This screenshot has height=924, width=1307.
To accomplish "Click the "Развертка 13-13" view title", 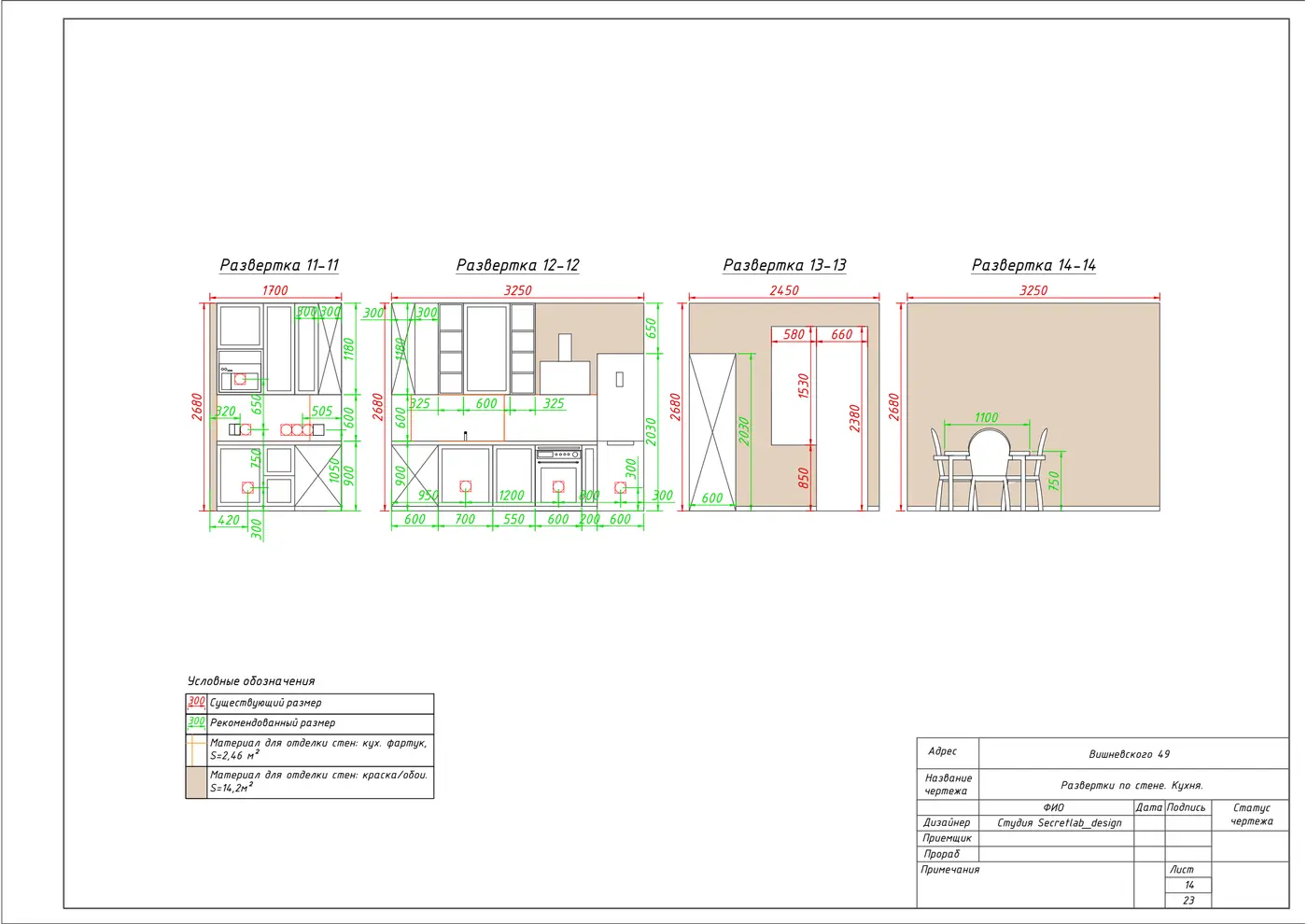I will click(784, 265).
